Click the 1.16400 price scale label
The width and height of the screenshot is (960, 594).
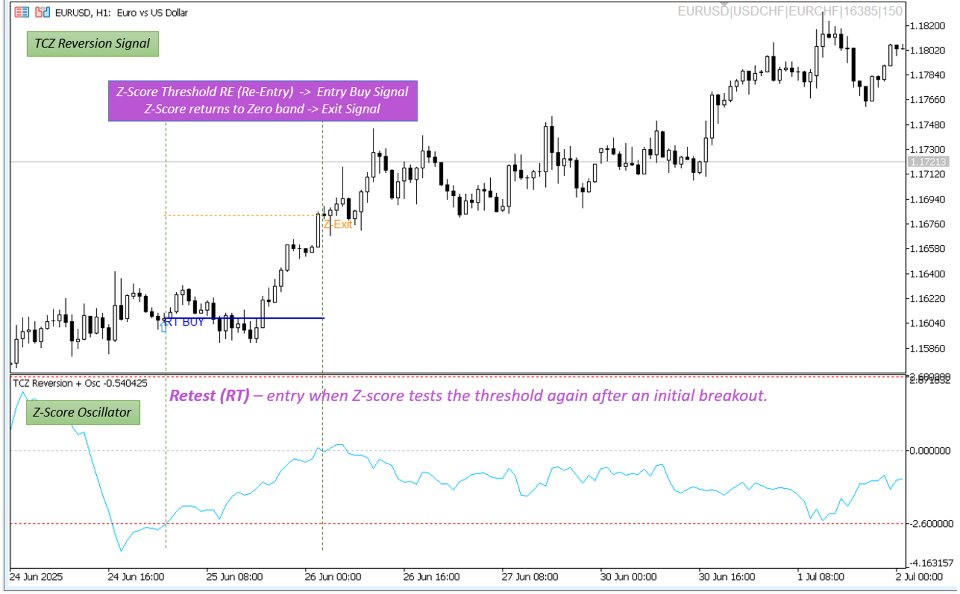tap(928, 274)
